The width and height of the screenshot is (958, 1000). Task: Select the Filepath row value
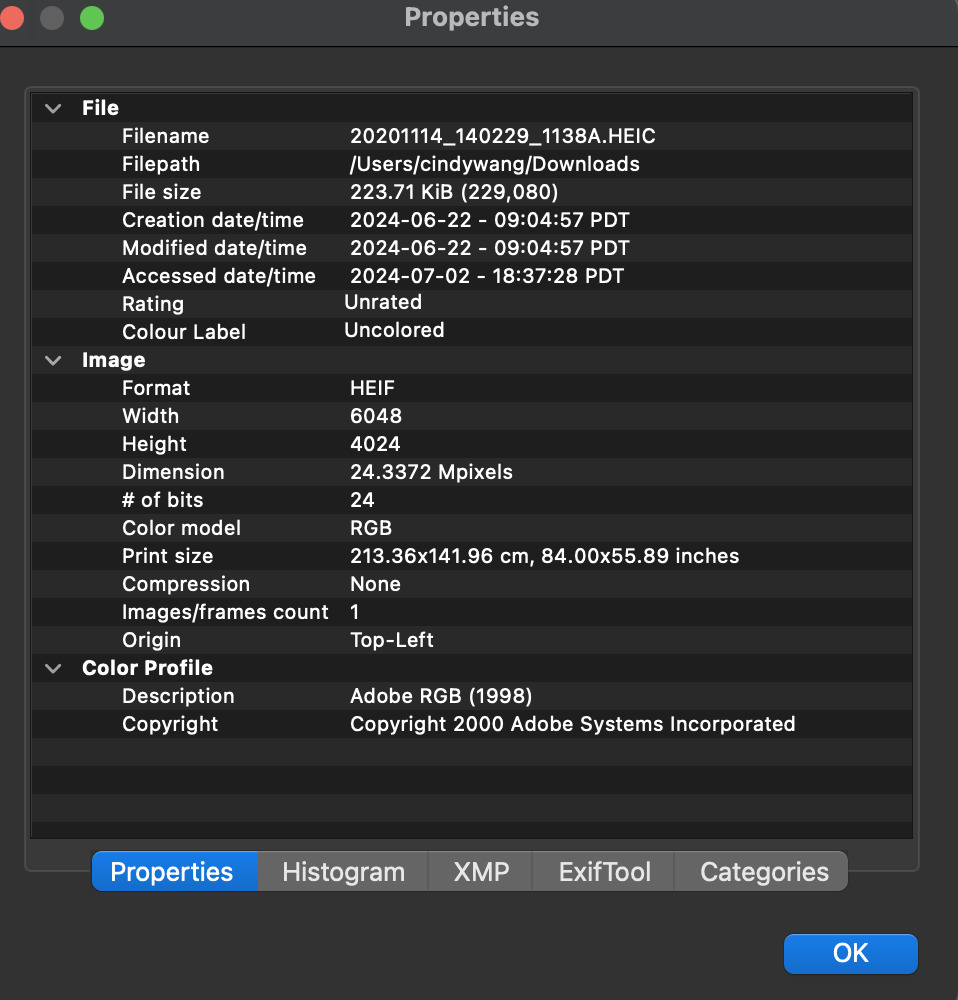click(x=494, y=164)
